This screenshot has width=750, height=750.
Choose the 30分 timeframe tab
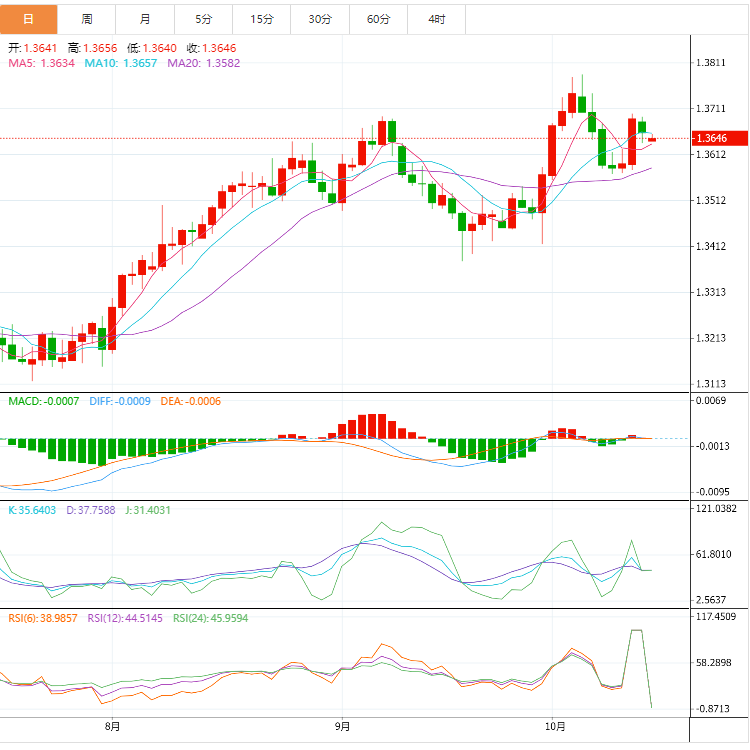tap(320, 19)
